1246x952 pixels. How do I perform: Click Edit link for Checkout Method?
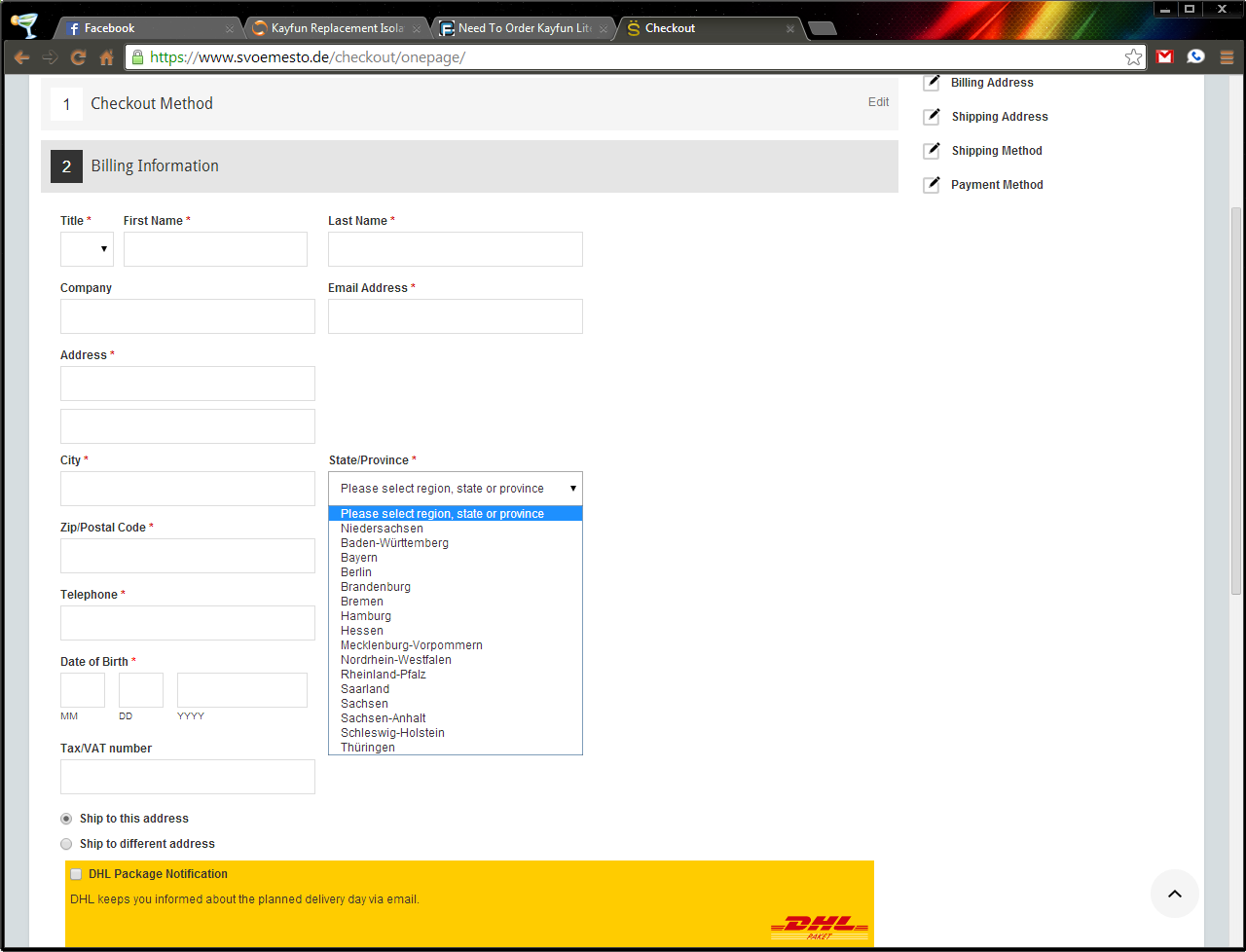coord(878,102)
